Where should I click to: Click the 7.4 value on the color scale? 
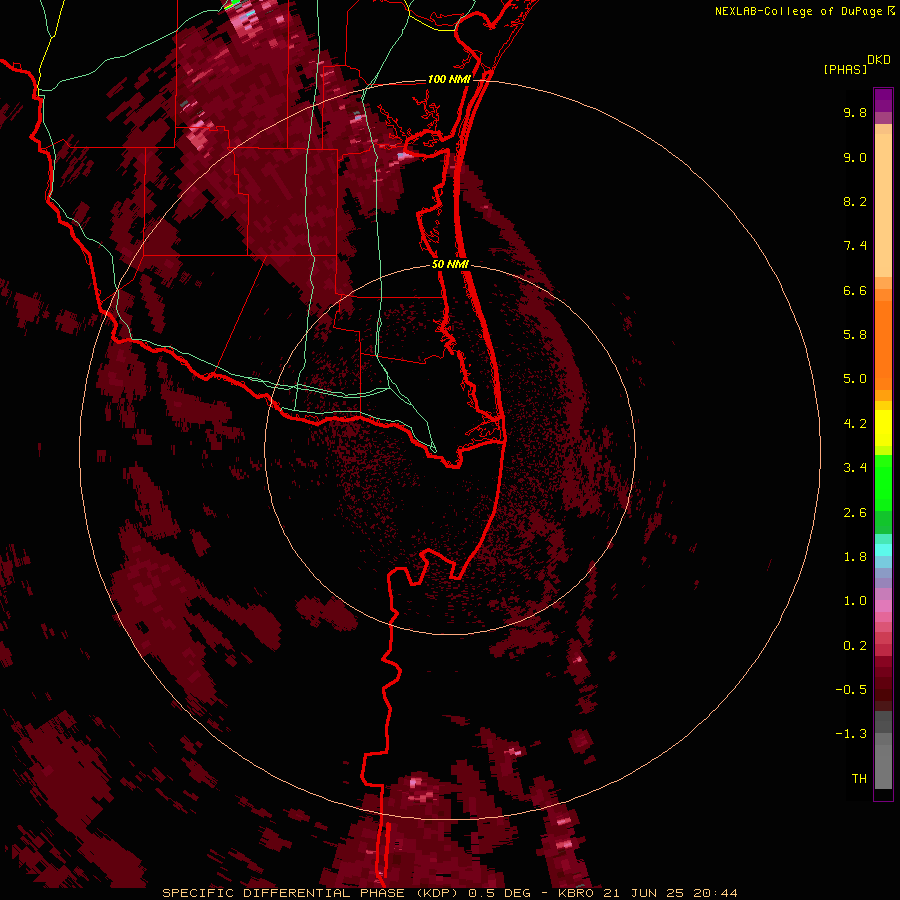[855, 246]
